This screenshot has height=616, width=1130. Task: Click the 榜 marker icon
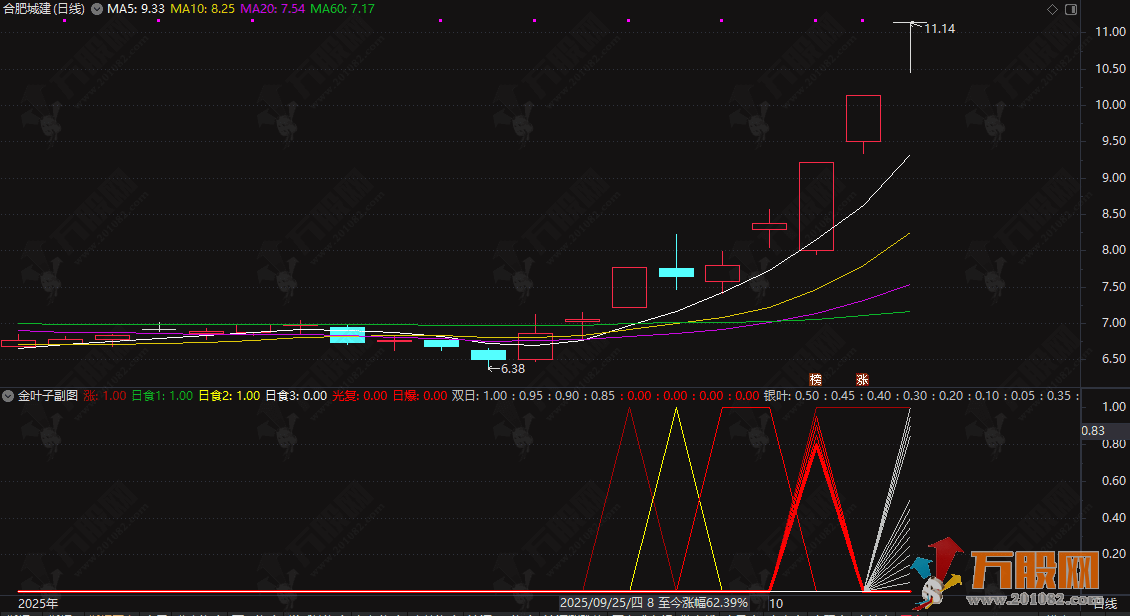point(816,379)
